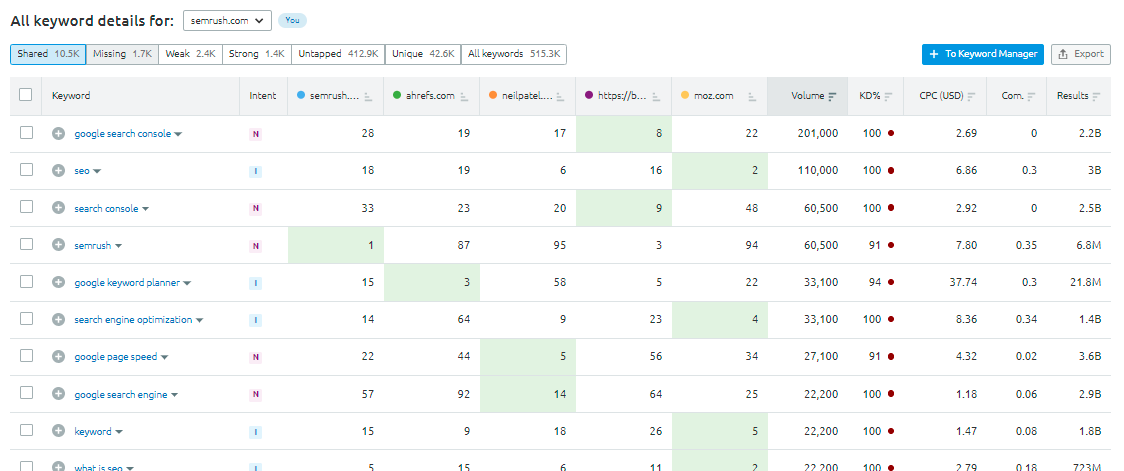Open the semrush.com domain dropdown
The width and height of the screenshot is (1124, 471).
click(227, 20)
